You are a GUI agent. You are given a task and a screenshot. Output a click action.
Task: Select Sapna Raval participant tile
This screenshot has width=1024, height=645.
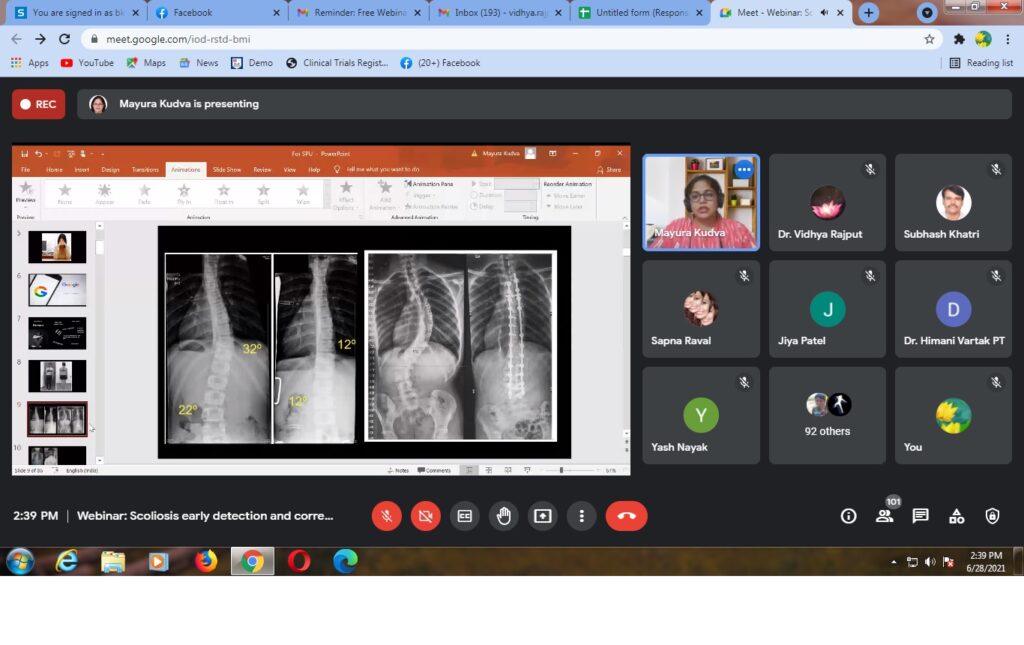pos(701,309)
